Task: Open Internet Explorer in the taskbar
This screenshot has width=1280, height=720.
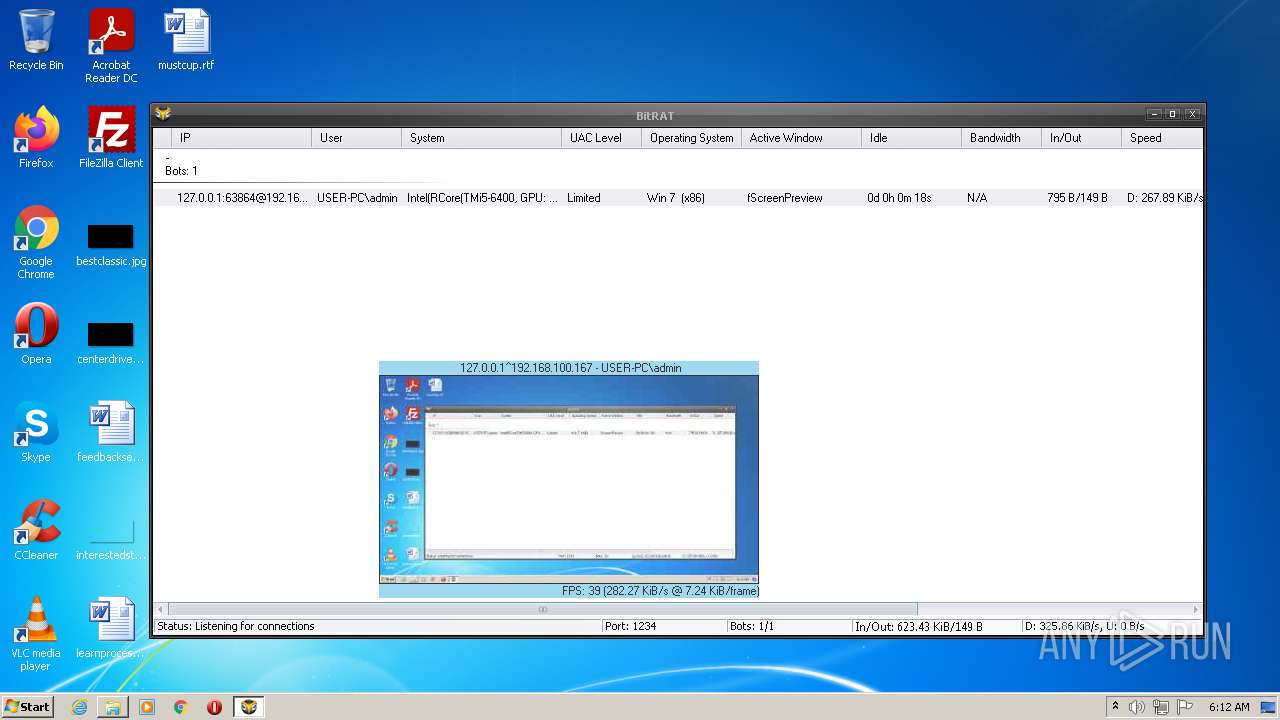Action: click(79, 707)
